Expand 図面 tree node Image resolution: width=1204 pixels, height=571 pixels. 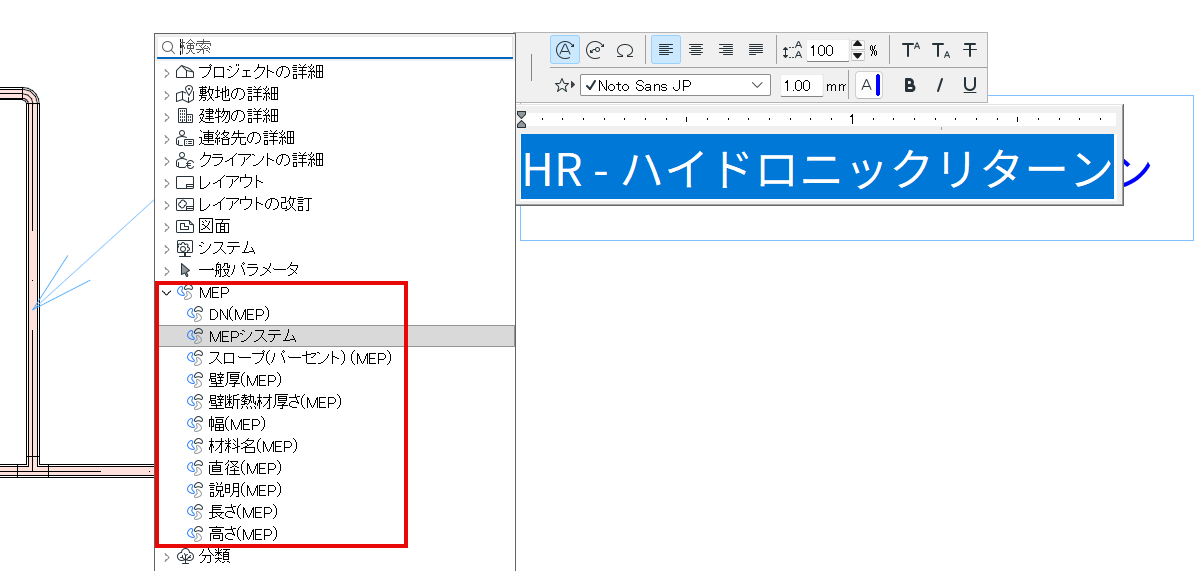(x=166, y=226)
